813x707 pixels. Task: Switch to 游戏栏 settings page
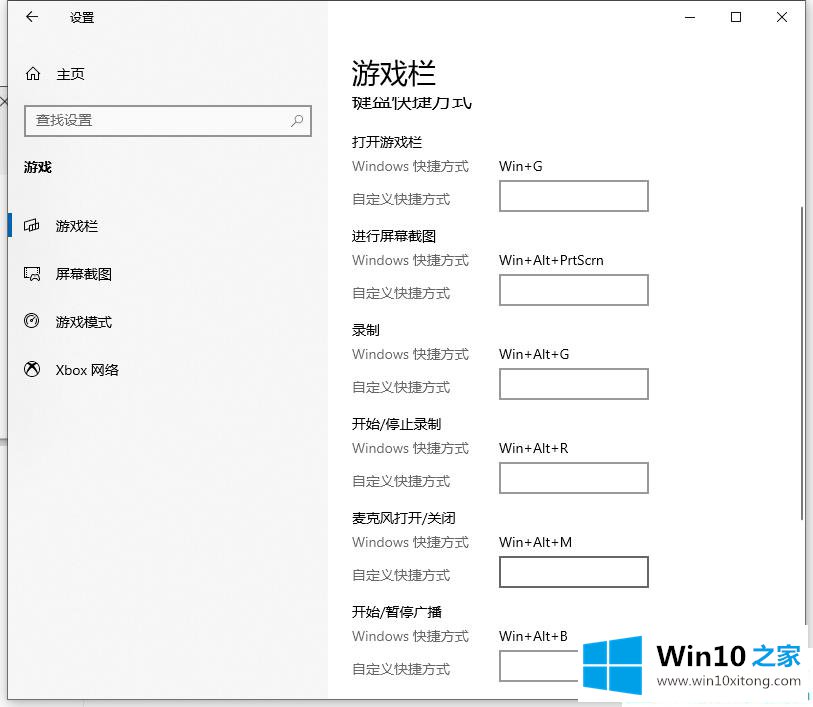[x=77, y=226]
